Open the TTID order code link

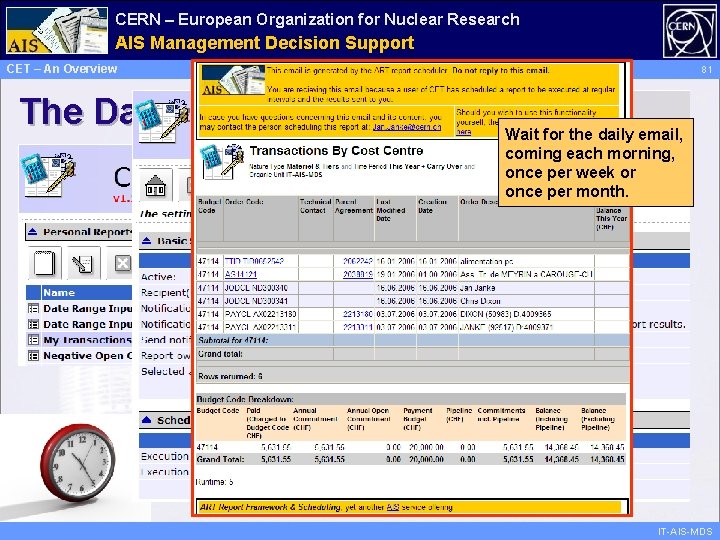tap(254, 261)
